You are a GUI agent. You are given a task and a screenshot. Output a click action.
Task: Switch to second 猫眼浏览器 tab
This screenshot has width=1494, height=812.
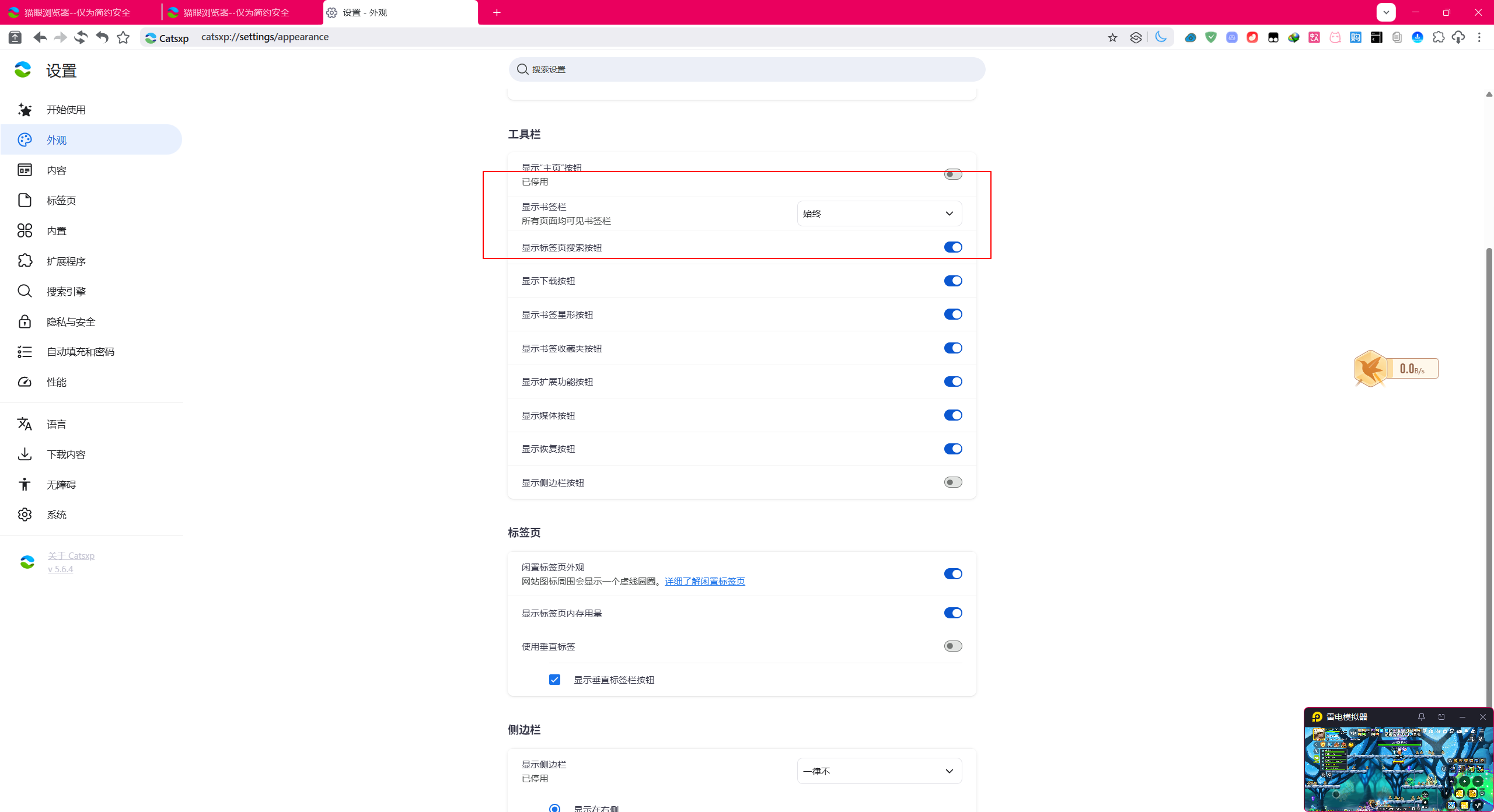242,12
